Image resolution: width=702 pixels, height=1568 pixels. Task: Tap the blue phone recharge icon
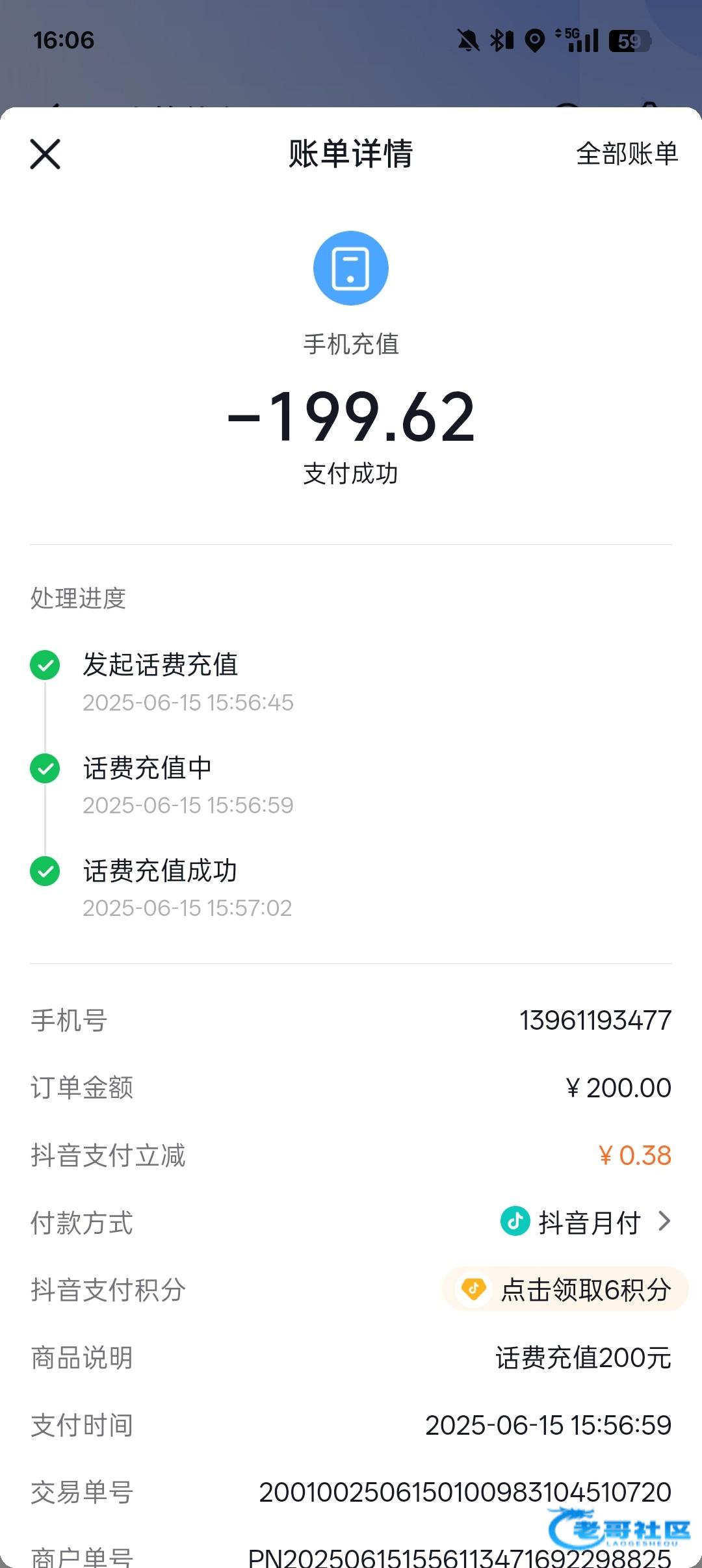351,268
